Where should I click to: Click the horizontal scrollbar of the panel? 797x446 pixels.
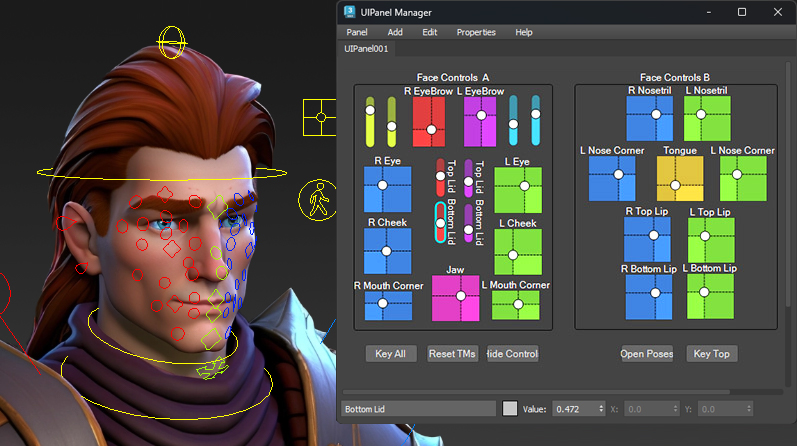tap(536, 392)
